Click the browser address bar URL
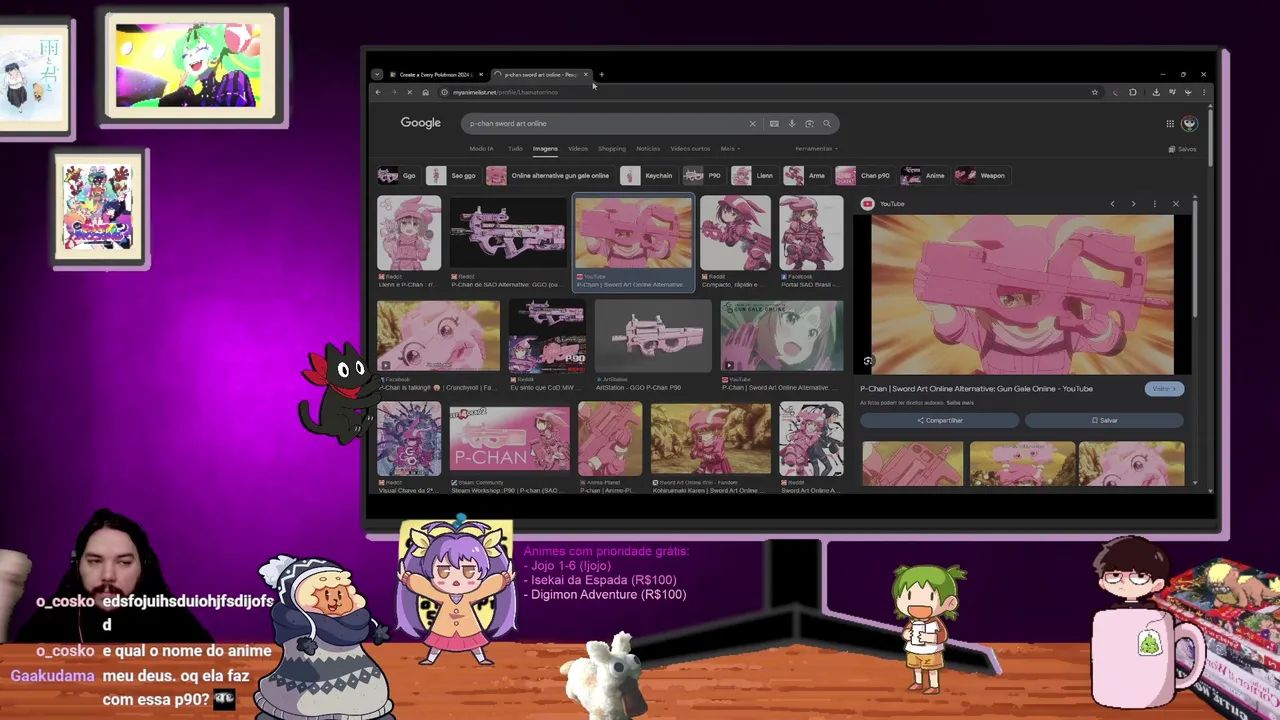Image resolution: width=1280 pixels, height=720 pixels. [505, 92]
